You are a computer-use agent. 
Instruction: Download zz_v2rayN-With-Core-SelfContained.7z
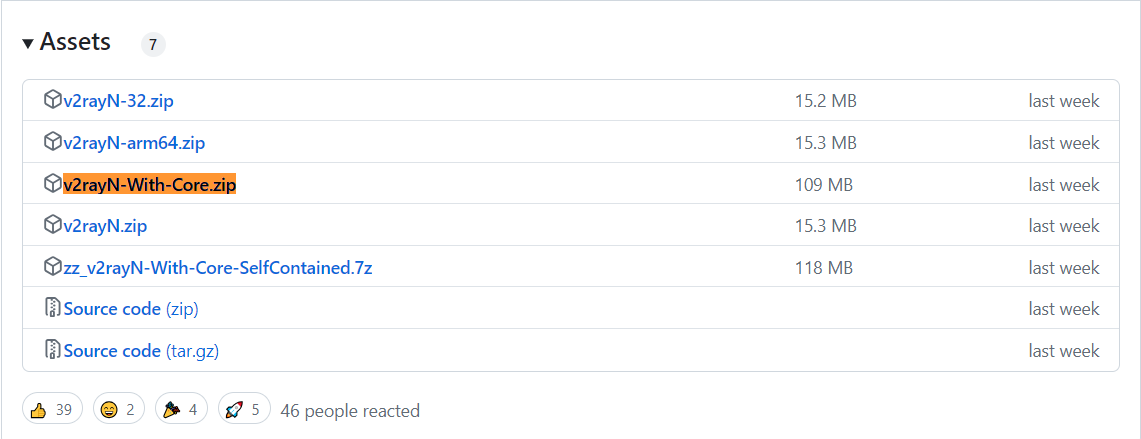coord(218,268)
